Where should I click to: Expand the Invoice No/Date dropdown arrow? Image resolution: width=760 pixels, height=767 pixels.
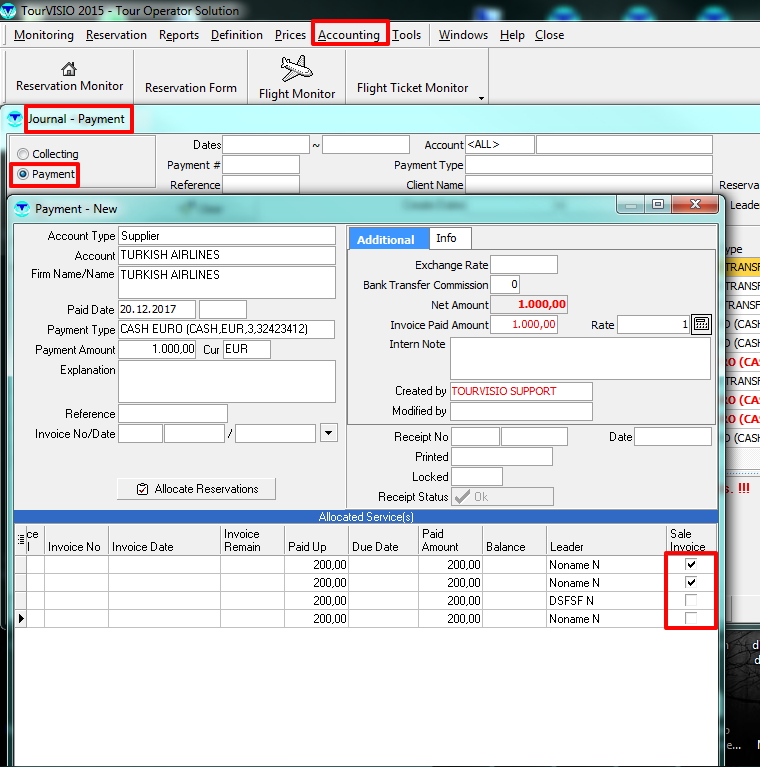[329, 433]
